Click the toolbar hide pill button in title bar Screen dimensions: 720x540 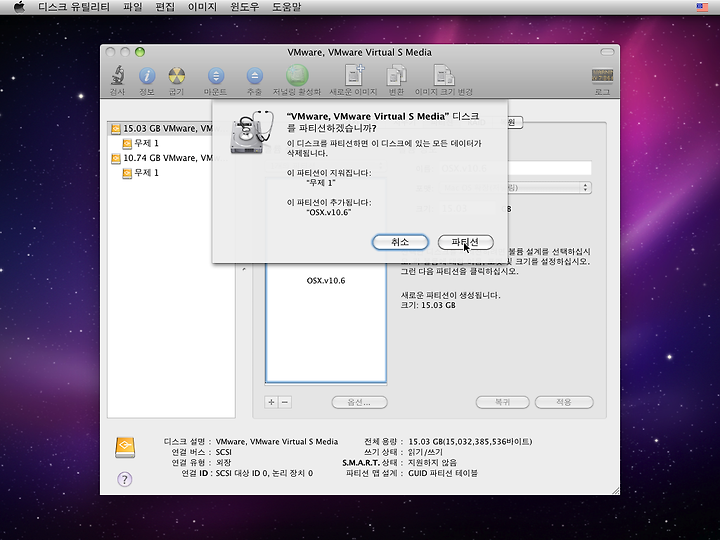(607, 52)
